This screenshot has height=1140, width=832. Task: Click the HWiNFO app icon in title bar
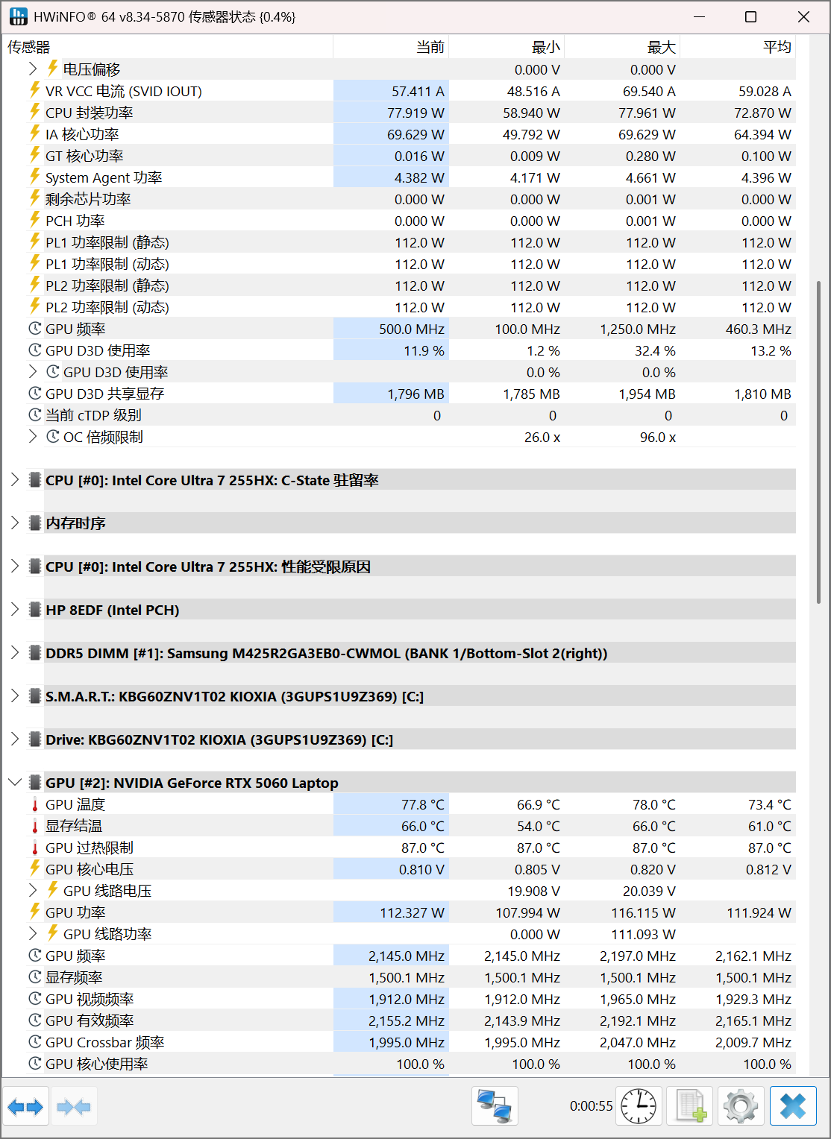[17, 16]
